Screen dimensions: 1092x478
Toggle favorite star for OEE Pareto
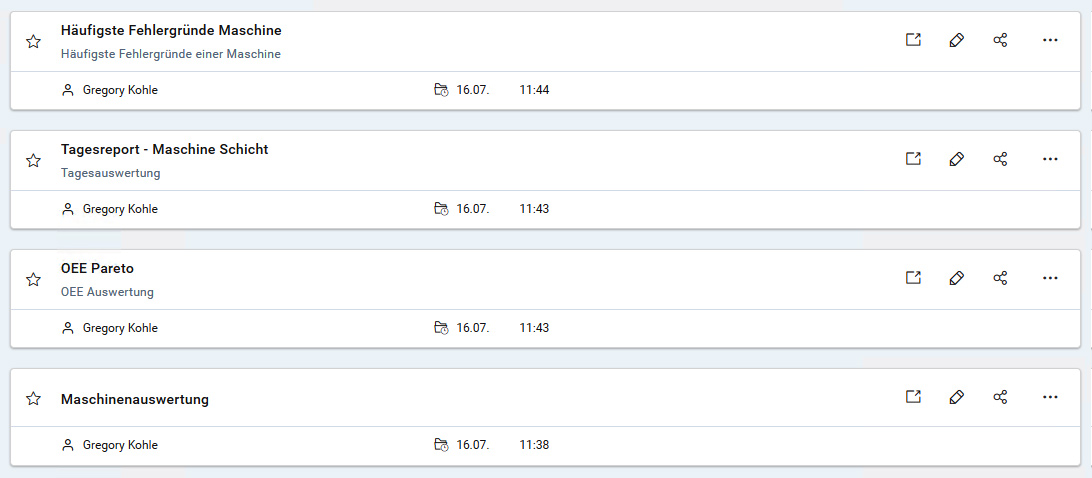[x=33, y=279]
